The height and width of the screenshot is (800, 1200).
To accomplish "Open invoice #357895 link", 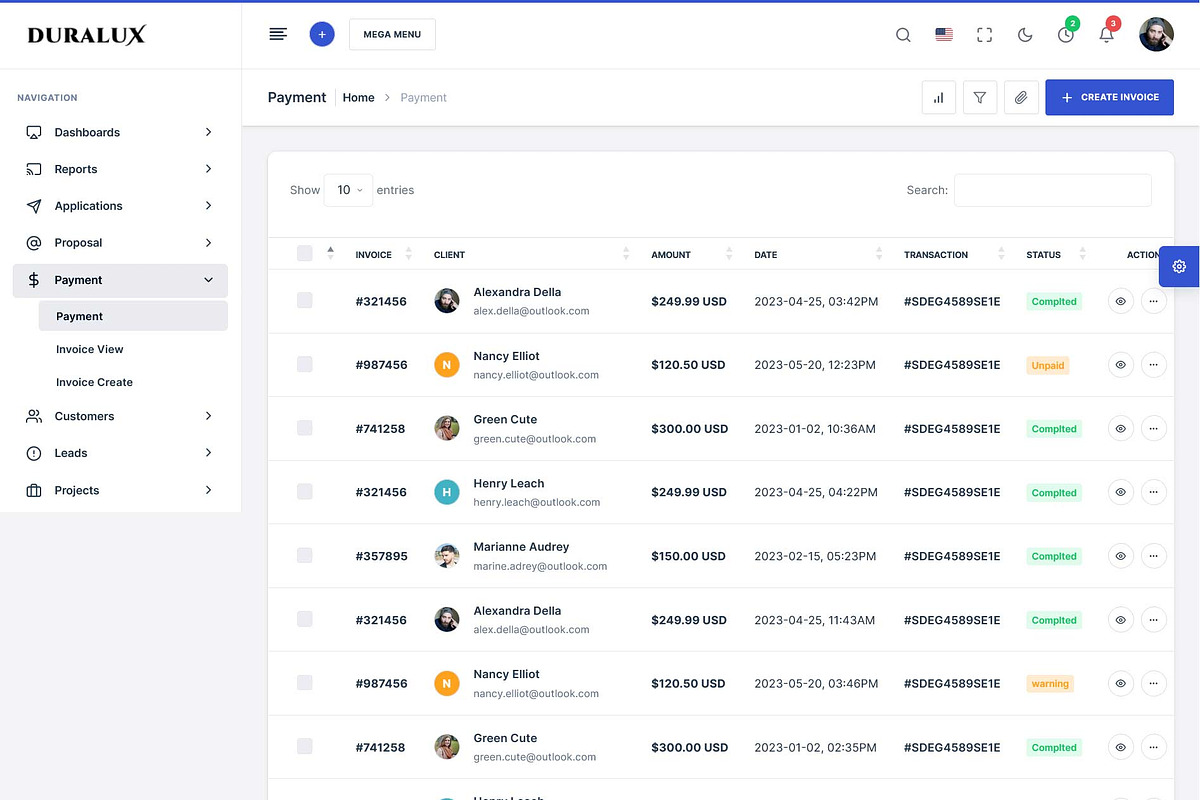I will pyautogui.click(x=381, y=556).
